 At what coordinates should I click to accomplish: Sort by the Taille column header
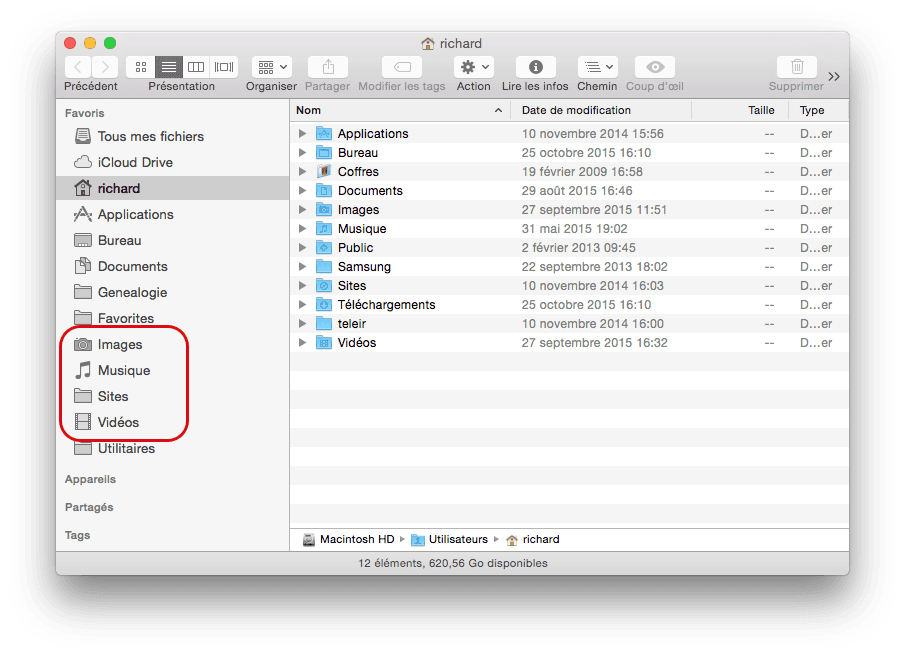[740, 110]
